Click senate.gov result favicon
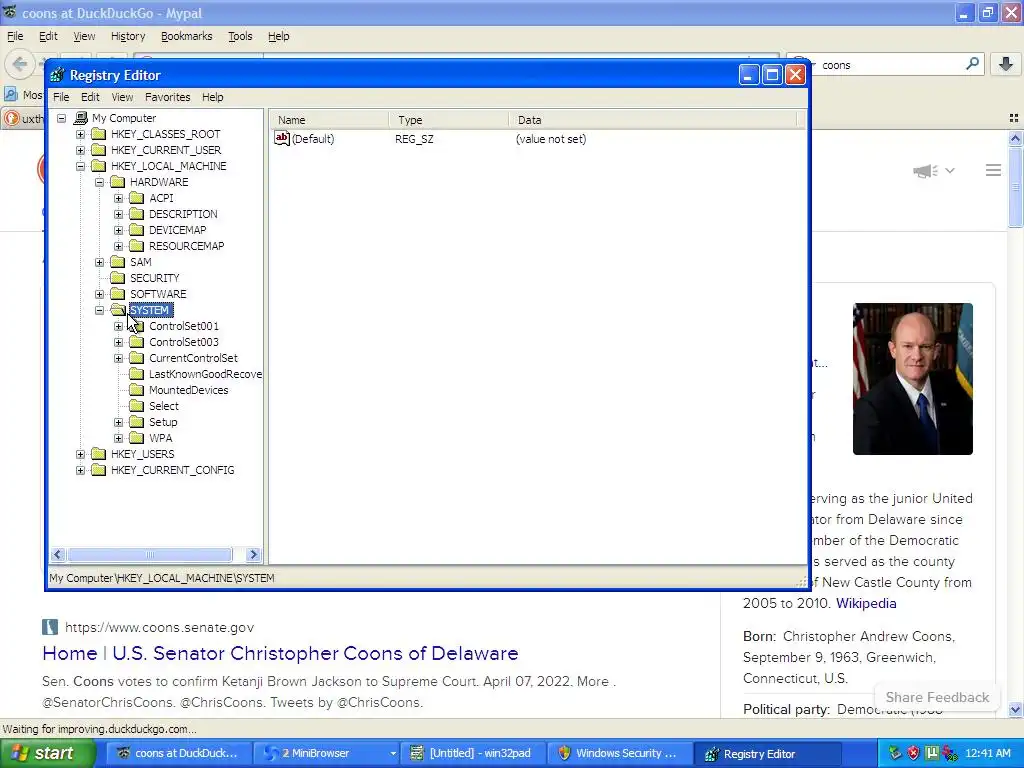Image resolution: width=1024 pixels, height=768 pixels. [50, 627]
